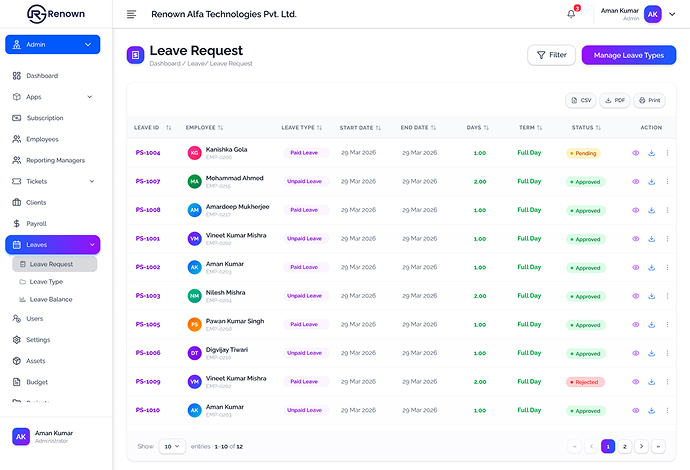Open the Admin role dropdown
The image size is (690, 470).
(52, 44)
